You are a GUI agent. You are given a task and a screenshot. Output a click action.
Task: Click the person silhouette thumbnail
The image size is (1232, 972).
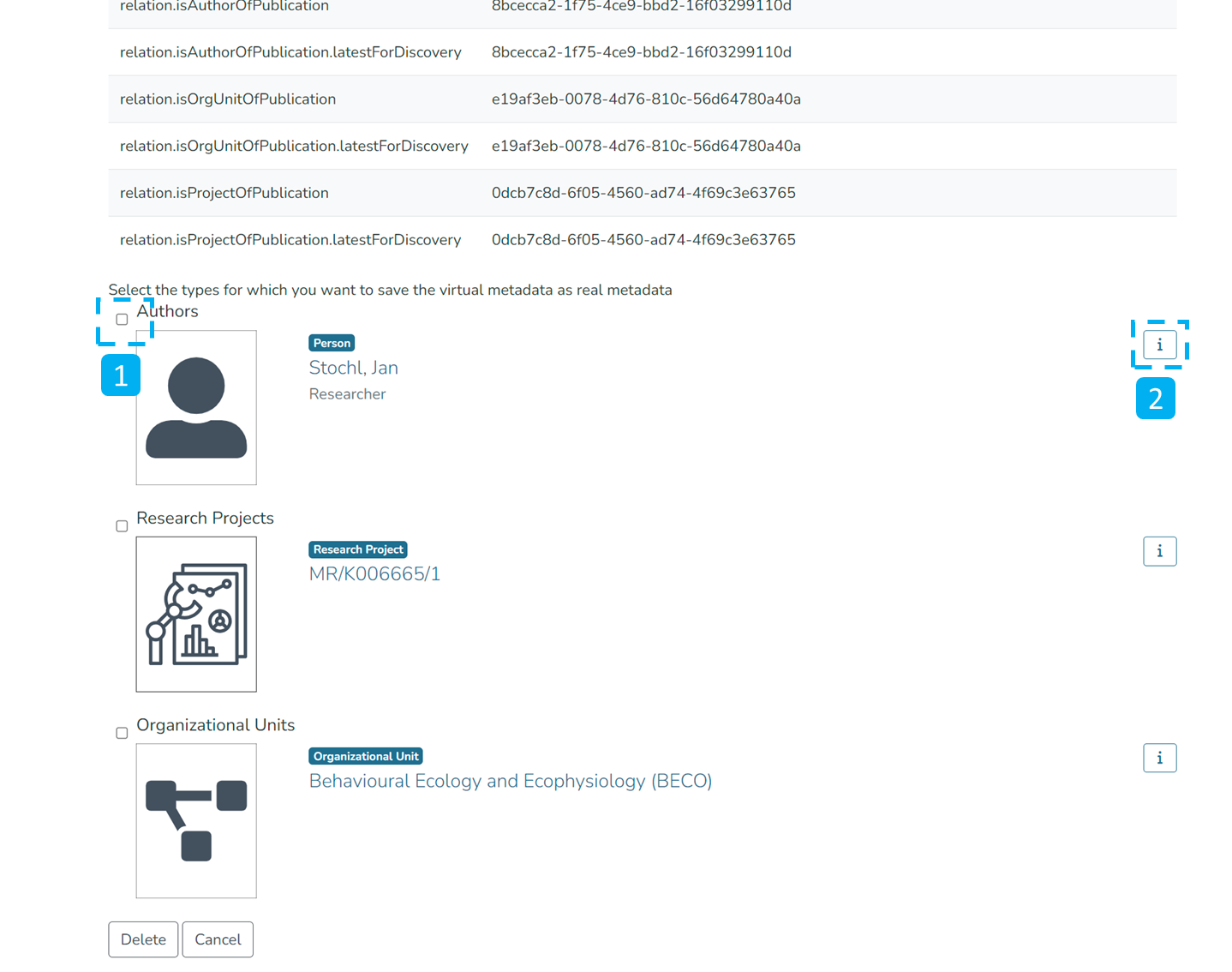[x=196, y=408]
